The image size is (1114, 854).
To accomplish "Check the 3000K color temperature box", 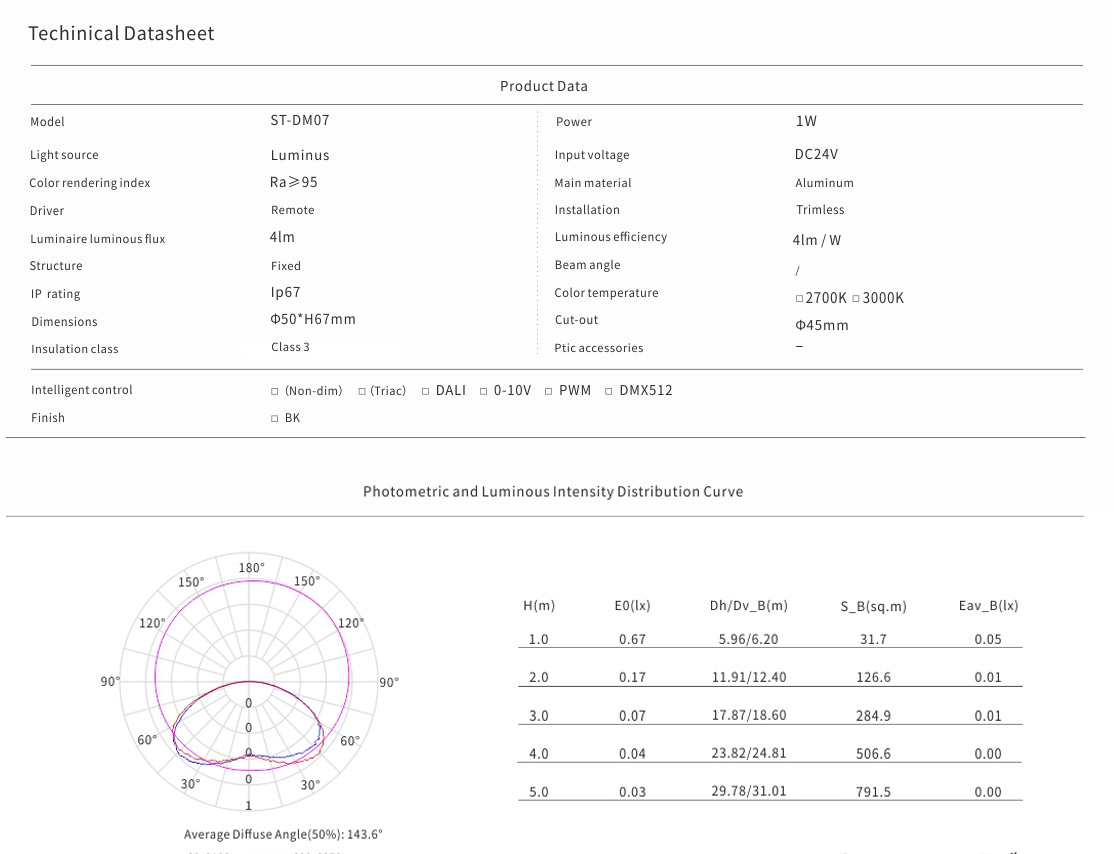I will pos(856,299).
